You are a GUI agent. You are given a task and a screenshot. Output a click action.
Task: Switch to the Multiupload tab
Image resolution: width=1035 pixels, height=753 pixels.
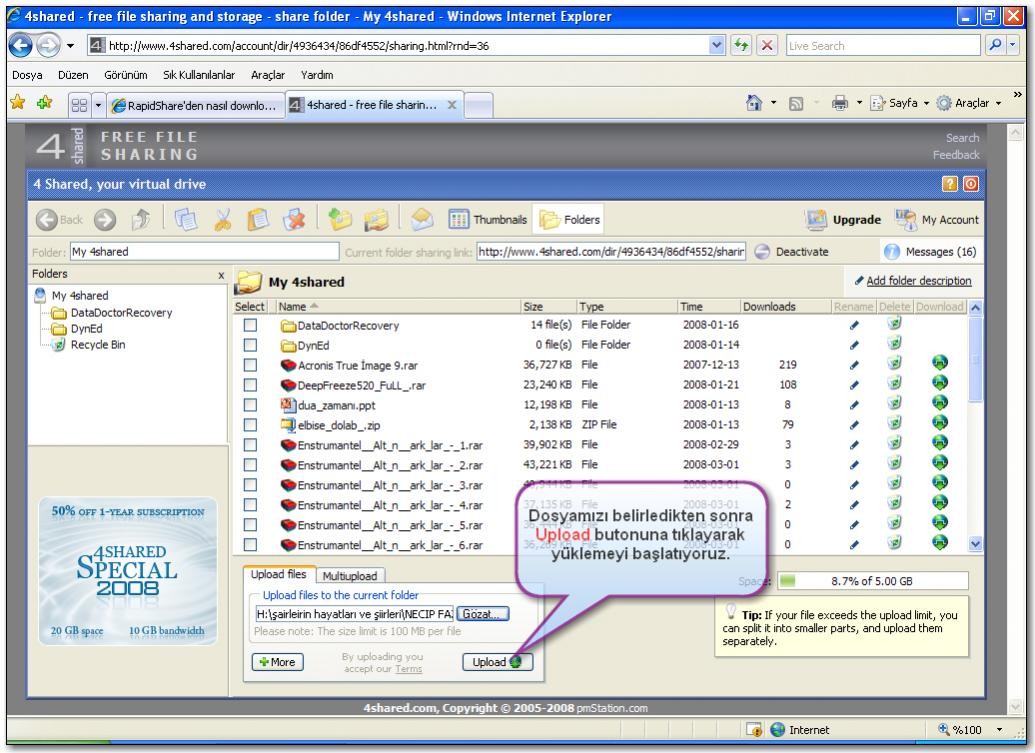tap(347, 576)
